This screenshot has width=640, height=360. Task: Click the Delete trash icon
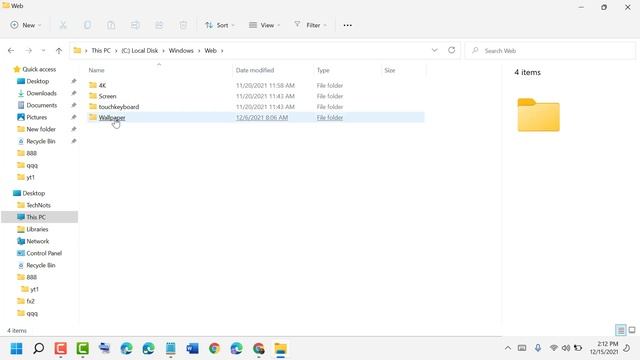tap(183, 25)
